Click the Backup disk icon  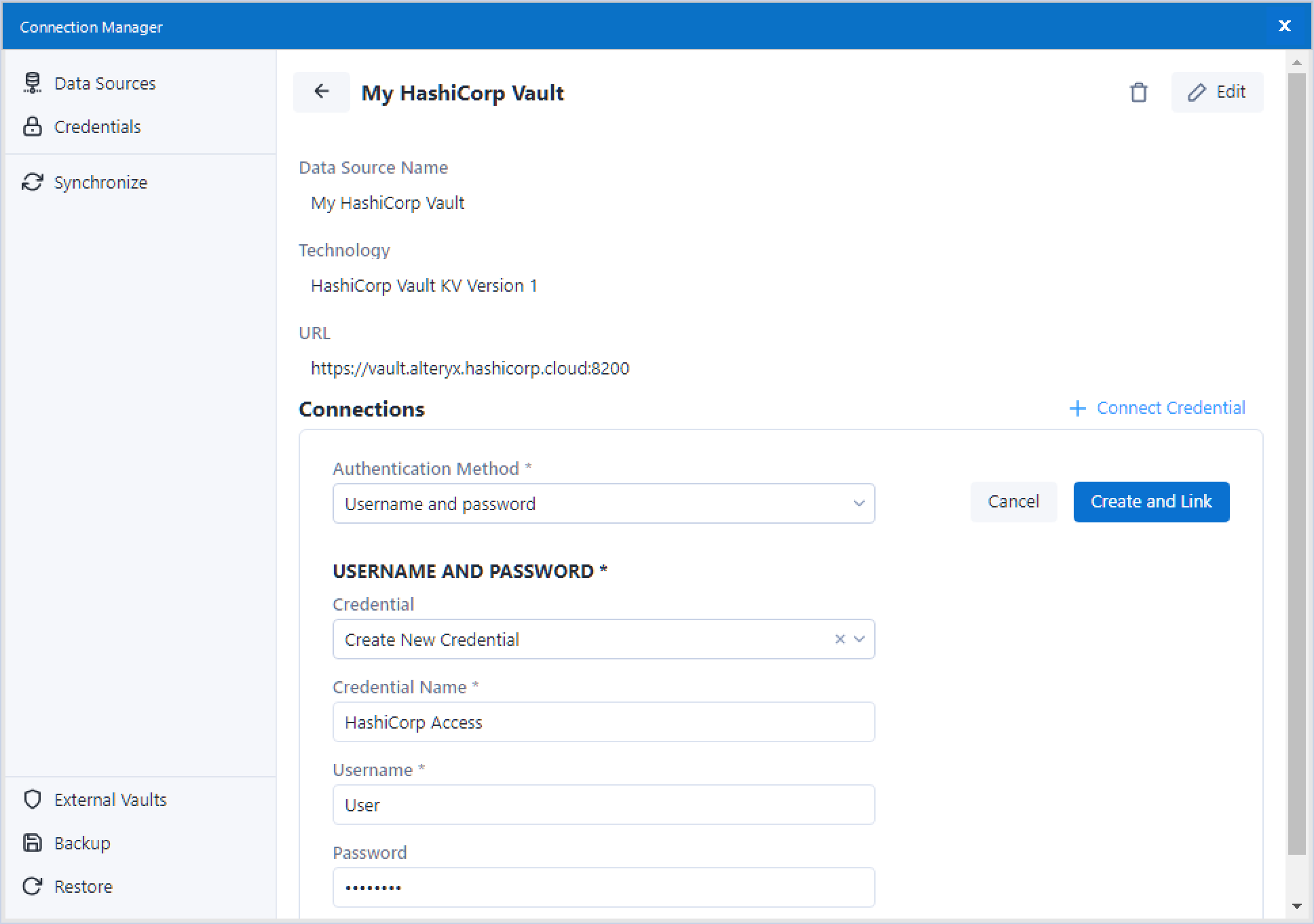(32, 843)
